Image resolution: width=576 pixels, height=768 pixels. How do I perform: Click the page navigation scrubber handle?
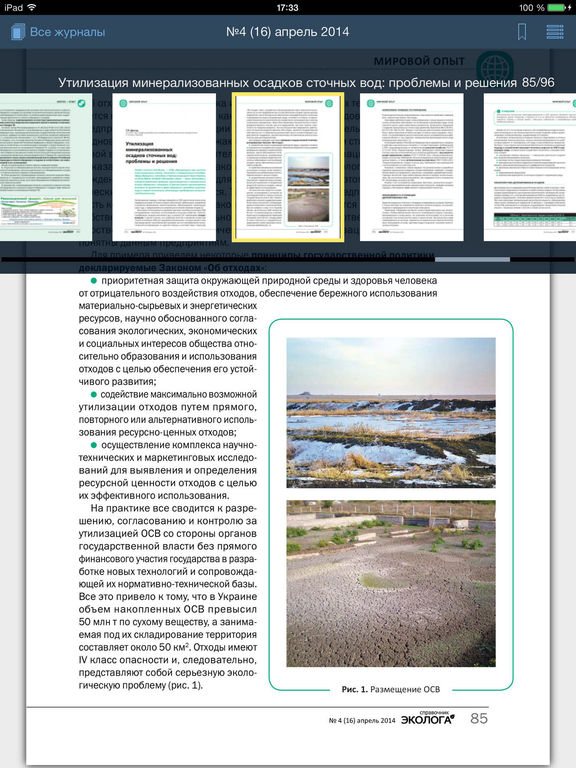click(472, 259)
